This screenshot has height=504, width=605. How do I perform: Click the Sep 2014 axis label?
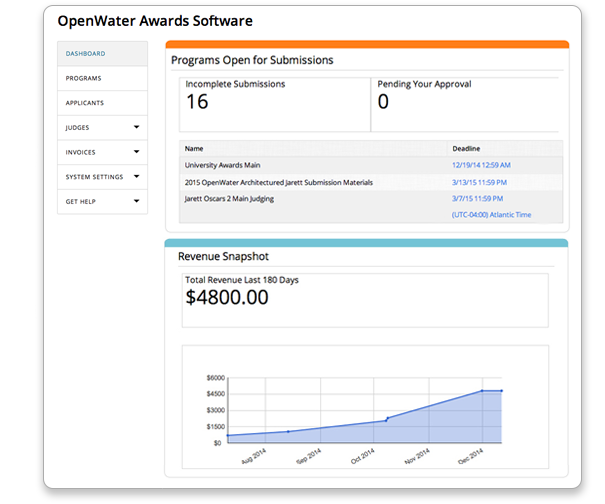308,456
